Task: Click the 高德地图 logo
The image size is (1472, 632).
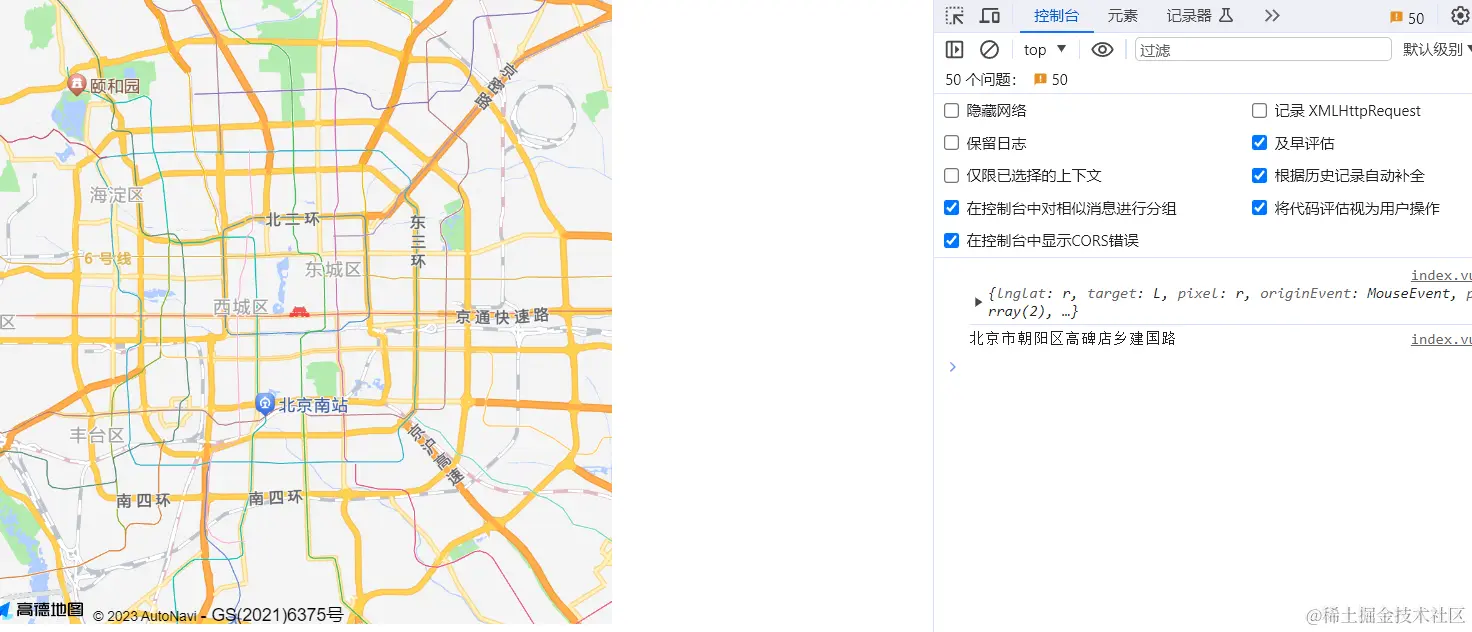Action: (x=42, y=609)
